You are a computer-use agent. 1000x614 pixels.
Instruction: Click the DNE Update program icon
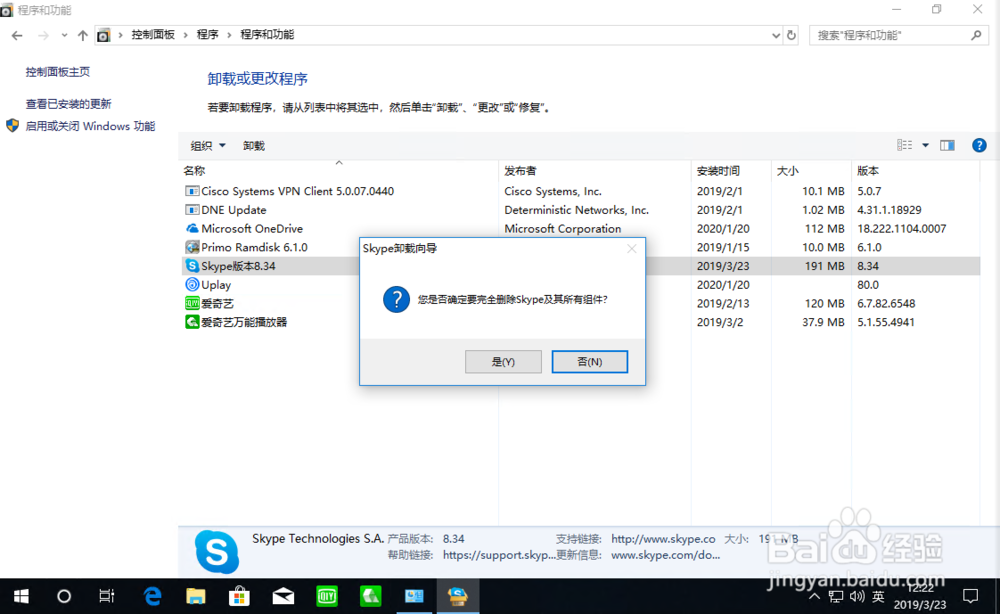192,210
